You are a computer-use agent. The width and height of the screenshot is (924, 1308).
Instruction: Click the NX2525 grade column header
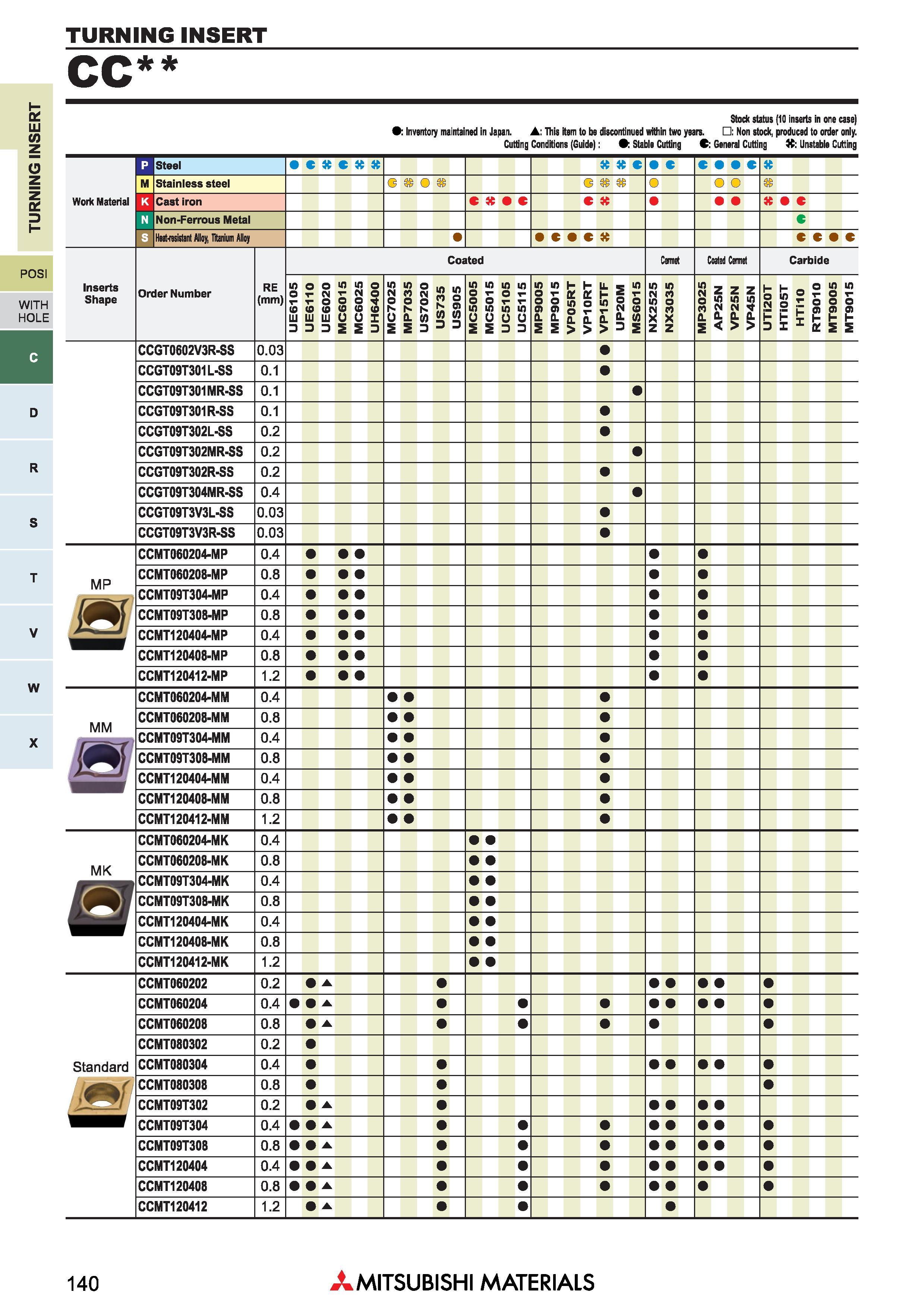click(x=653, y=307)
